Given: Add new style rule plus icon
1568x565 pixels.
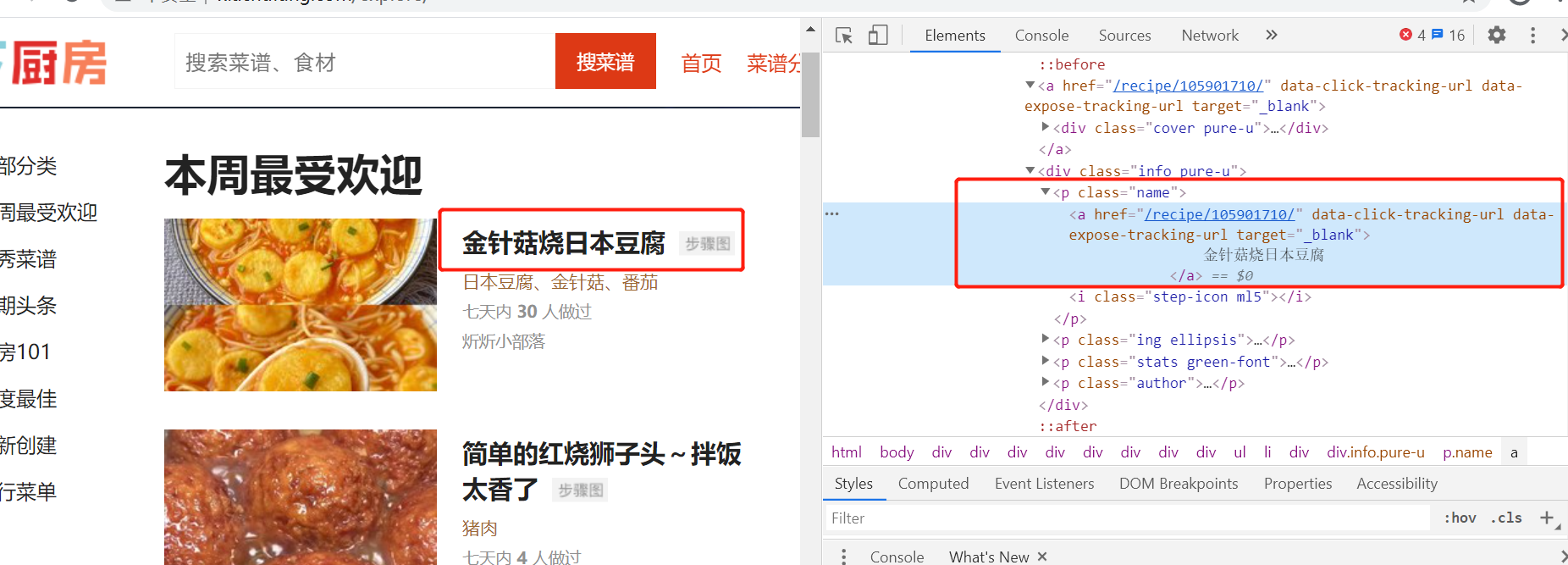Looking at the screenshot, I should pos(1547,518).
